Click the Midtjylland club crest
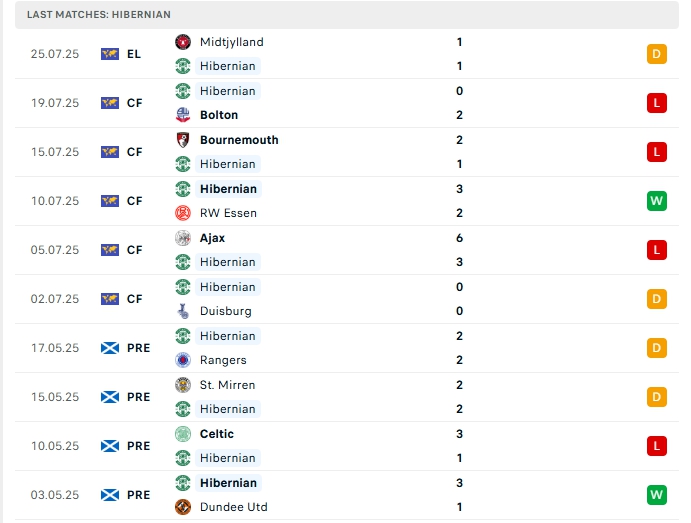The width and height of the screenshot is (691, 523). [183, 42]
